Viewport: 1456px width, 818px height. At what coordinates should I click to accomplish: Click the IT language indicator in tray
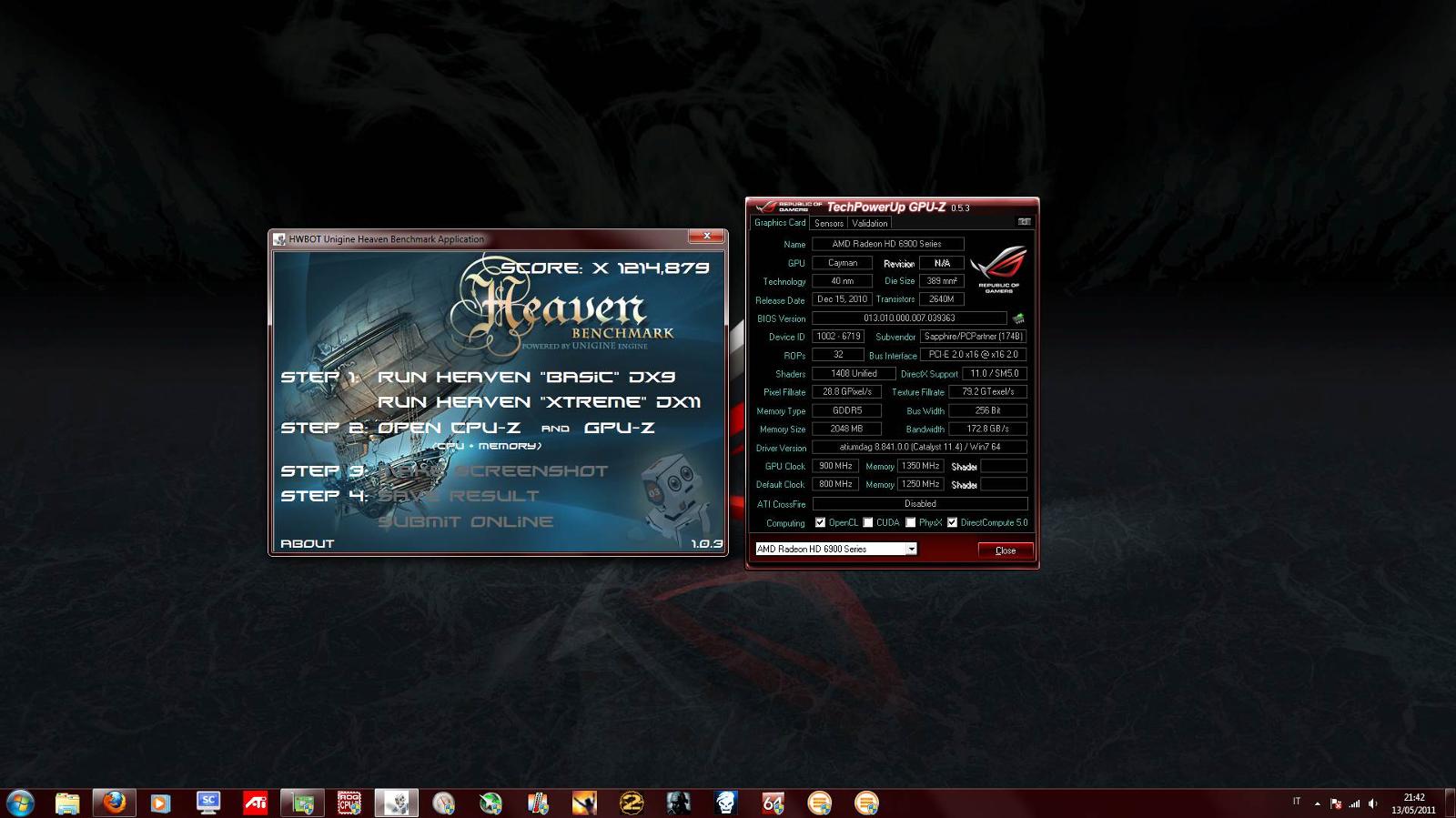[x=1296, y=802]
